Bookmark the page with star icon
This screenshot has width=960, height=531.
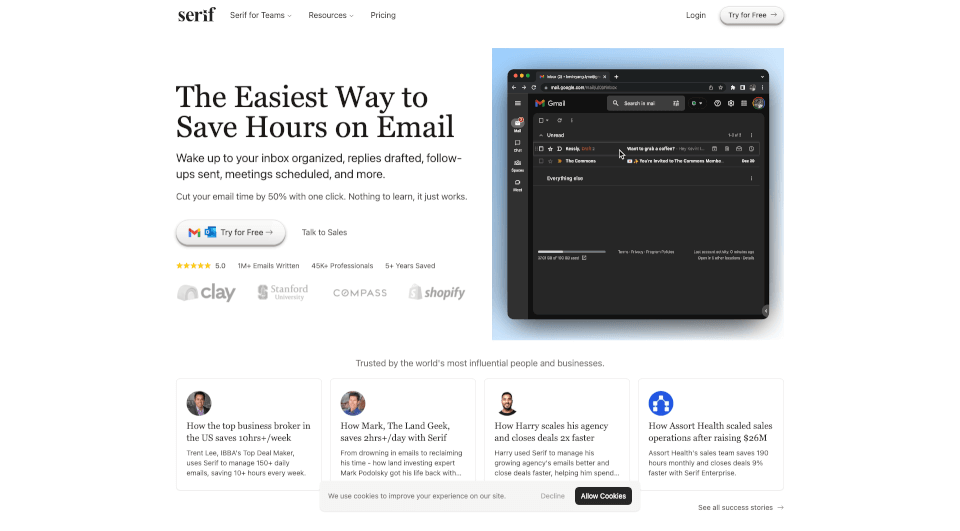coord(721,88)
